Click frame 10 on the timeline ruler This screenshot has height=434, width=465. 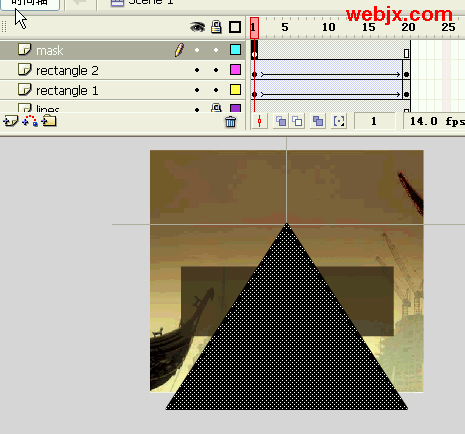coord(328,27)
